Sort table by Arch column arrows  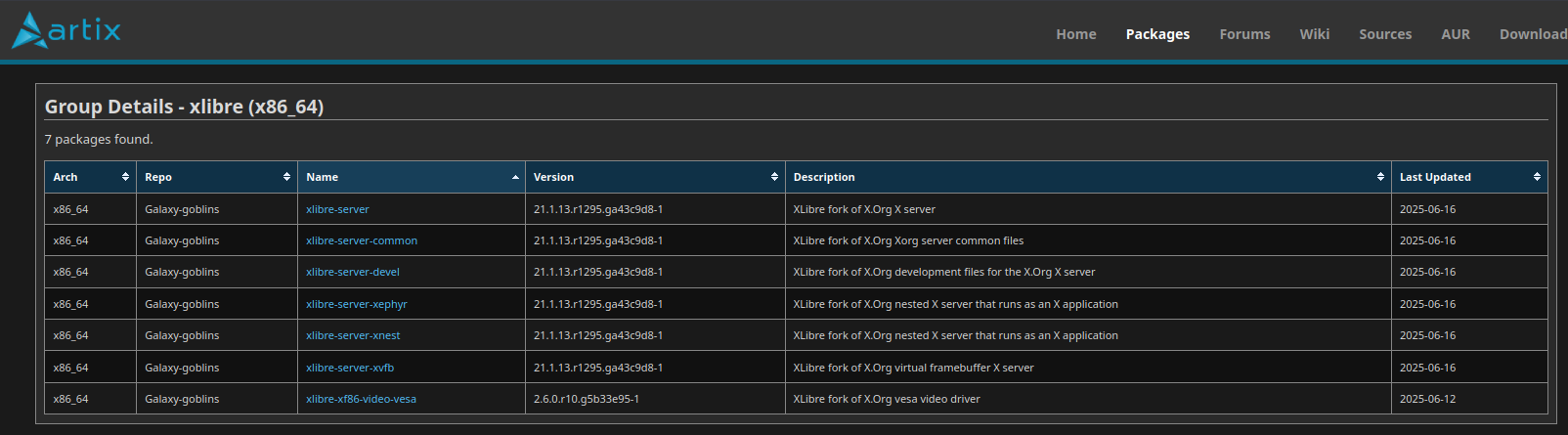pyautogui.click(x=125, y=177)
